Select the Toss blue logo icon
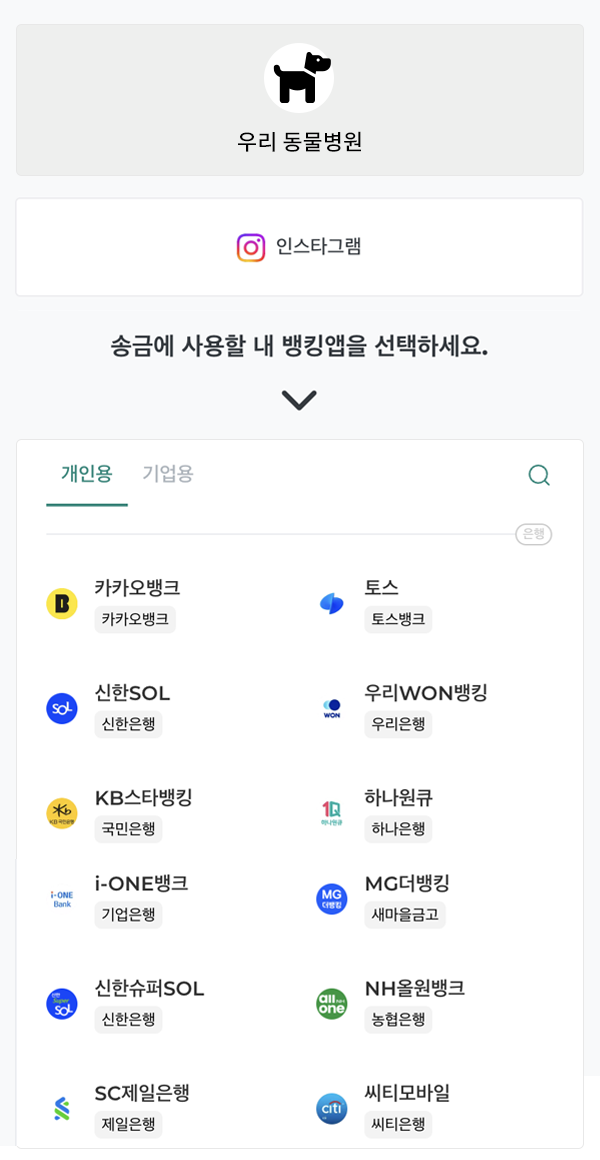 pos(332,603)
